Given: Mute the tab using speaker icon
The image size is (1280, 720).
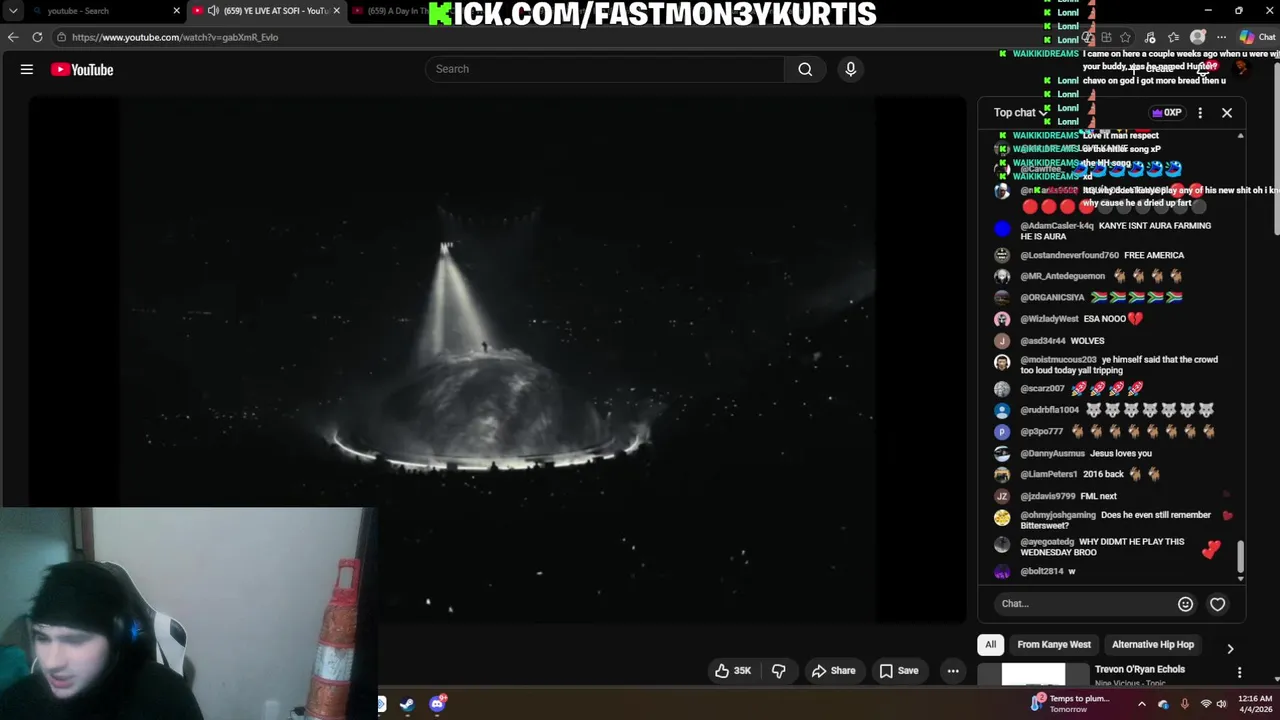Looking at the screenshot, I should click(x=213, y=11).
